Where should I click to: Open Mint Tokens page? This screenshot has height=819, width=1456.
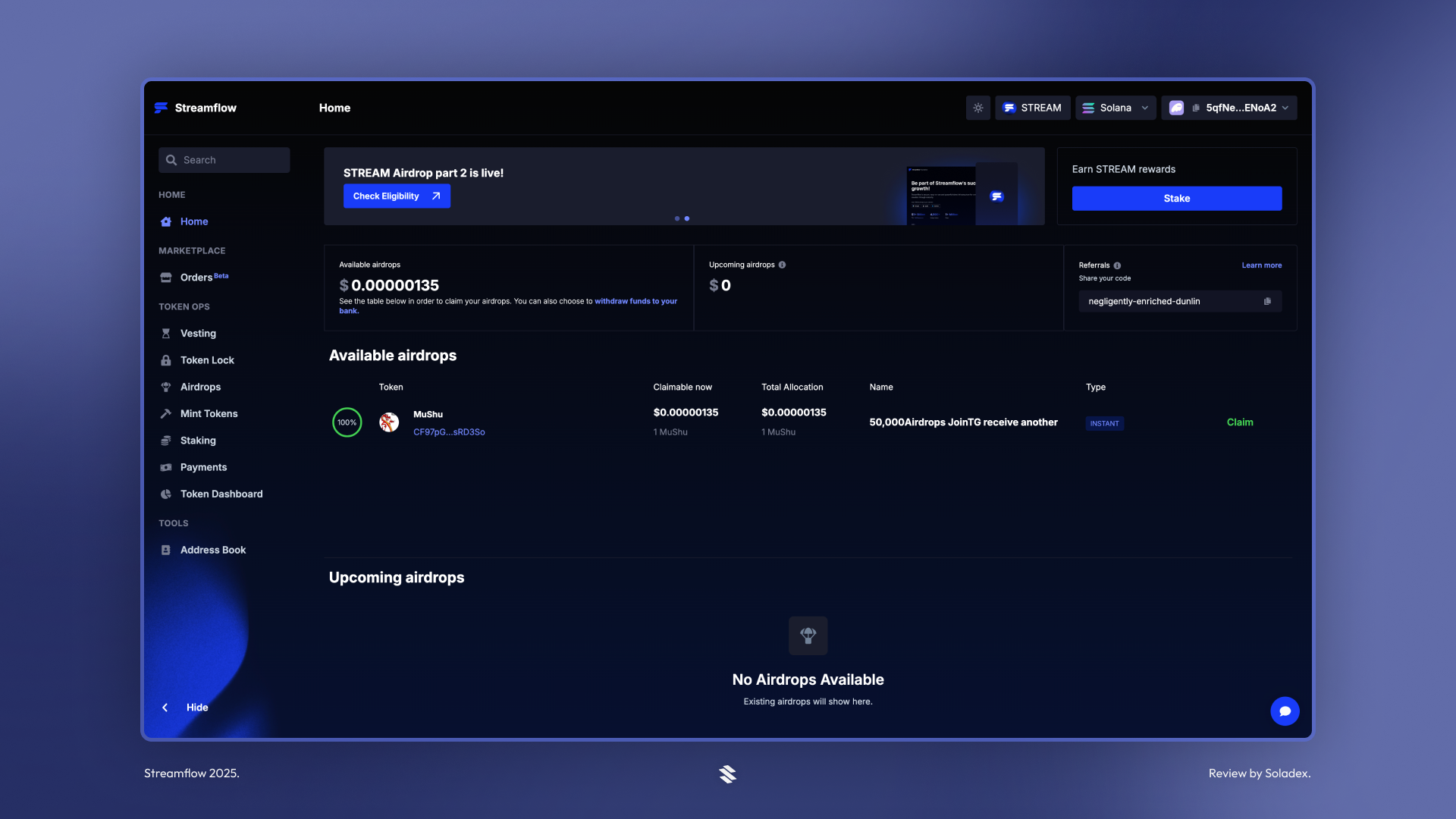(x=209, y=413)
